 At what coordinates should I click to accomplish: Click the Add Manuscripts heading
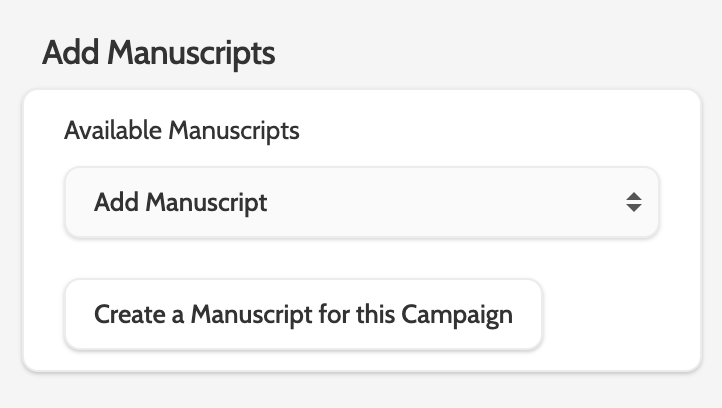[158, 53]
